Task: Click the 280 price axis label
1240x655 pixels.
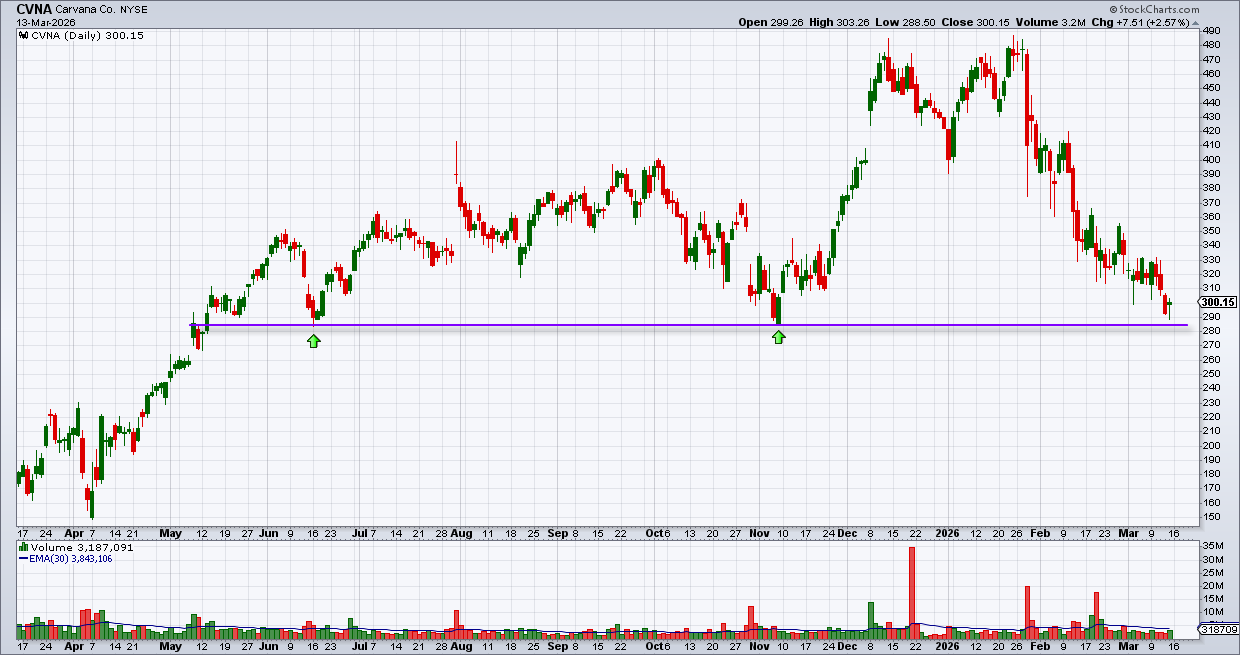Action: 1212,331
